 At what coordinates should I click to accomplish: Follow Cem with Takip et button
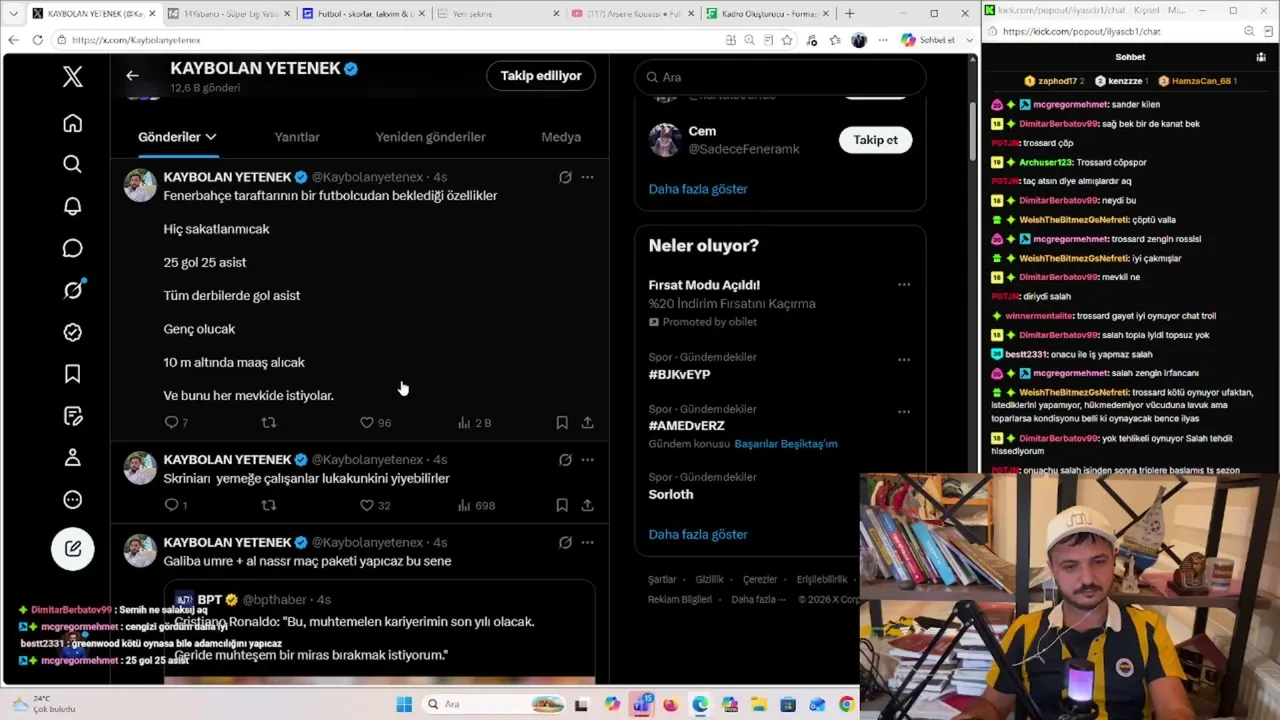click(x=875, y=140)
